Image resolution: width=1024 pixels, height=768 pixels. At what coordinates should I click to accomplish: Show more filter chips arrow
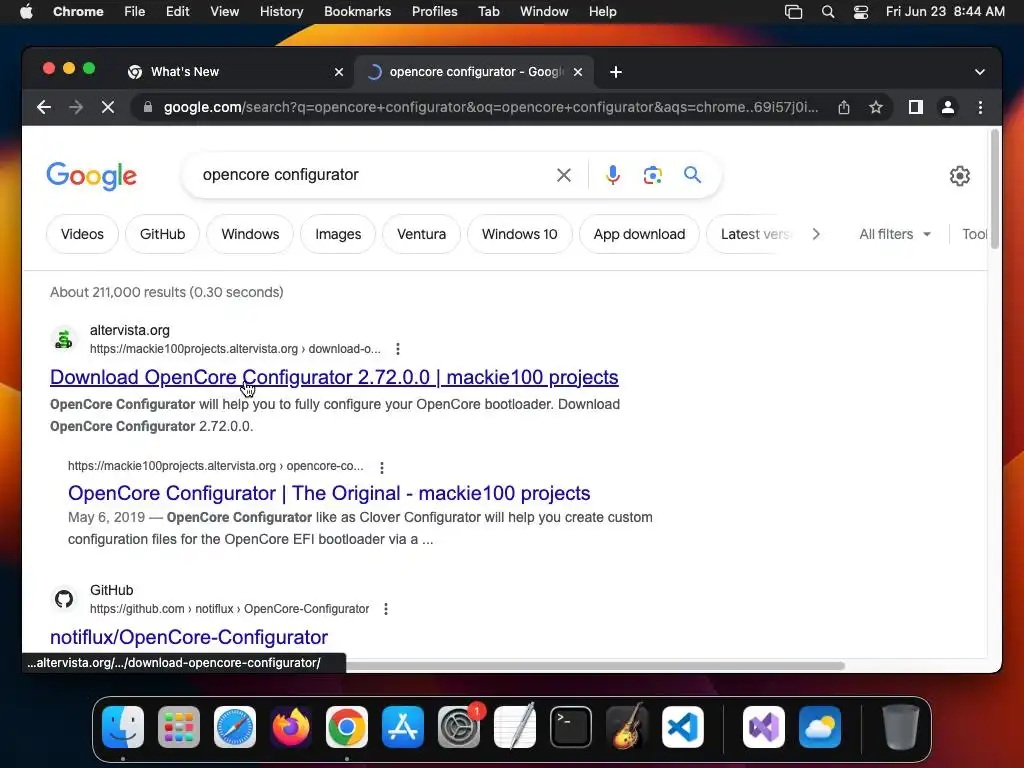pyautogui.click(x=816, y=234)
